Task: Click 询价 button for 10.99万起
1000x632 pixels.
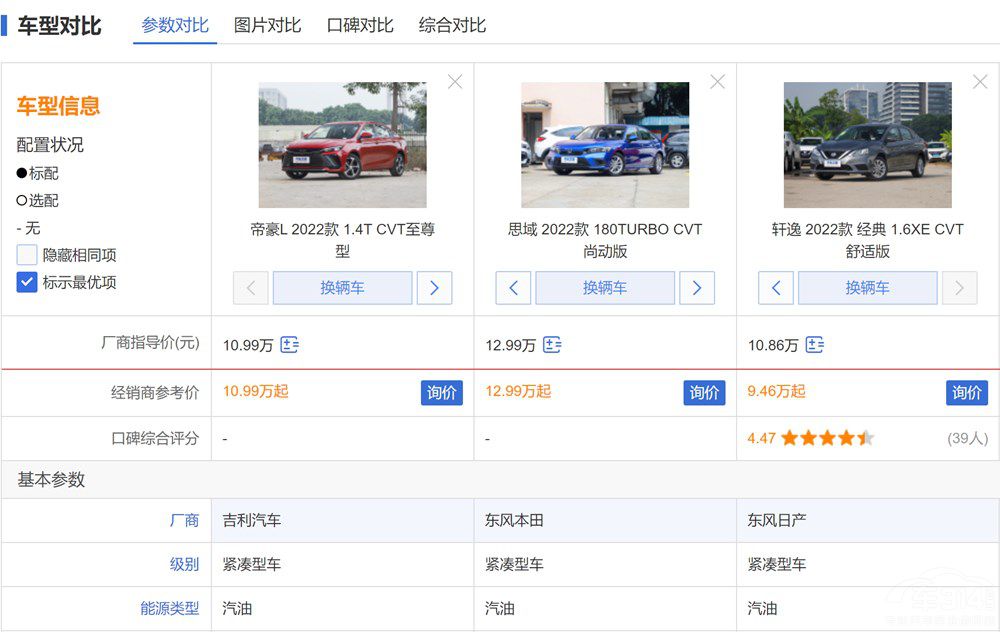Action: (x=442, y=393)
